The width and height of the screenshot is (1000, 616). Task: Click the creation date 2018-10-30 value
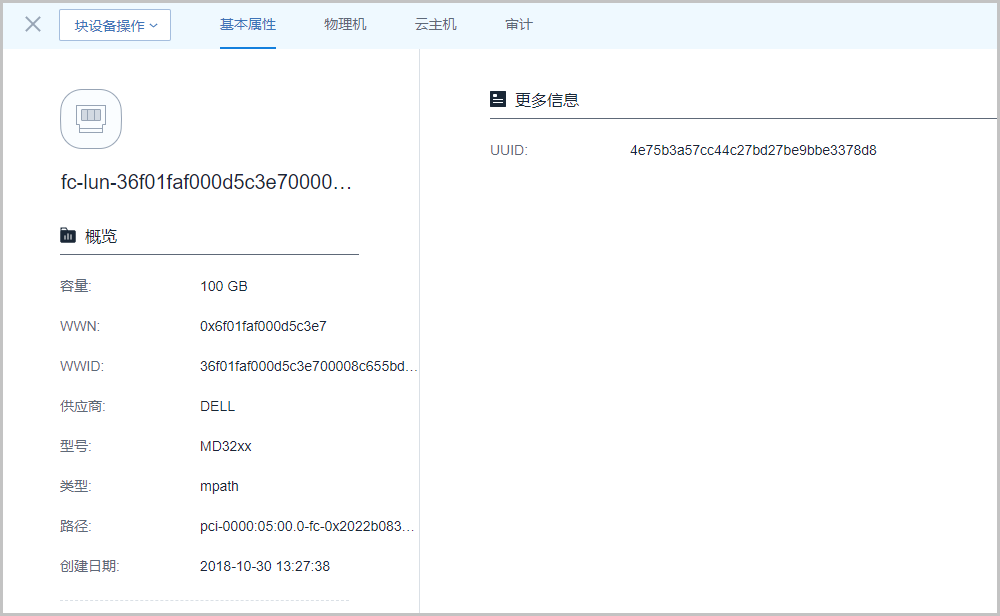265,566
